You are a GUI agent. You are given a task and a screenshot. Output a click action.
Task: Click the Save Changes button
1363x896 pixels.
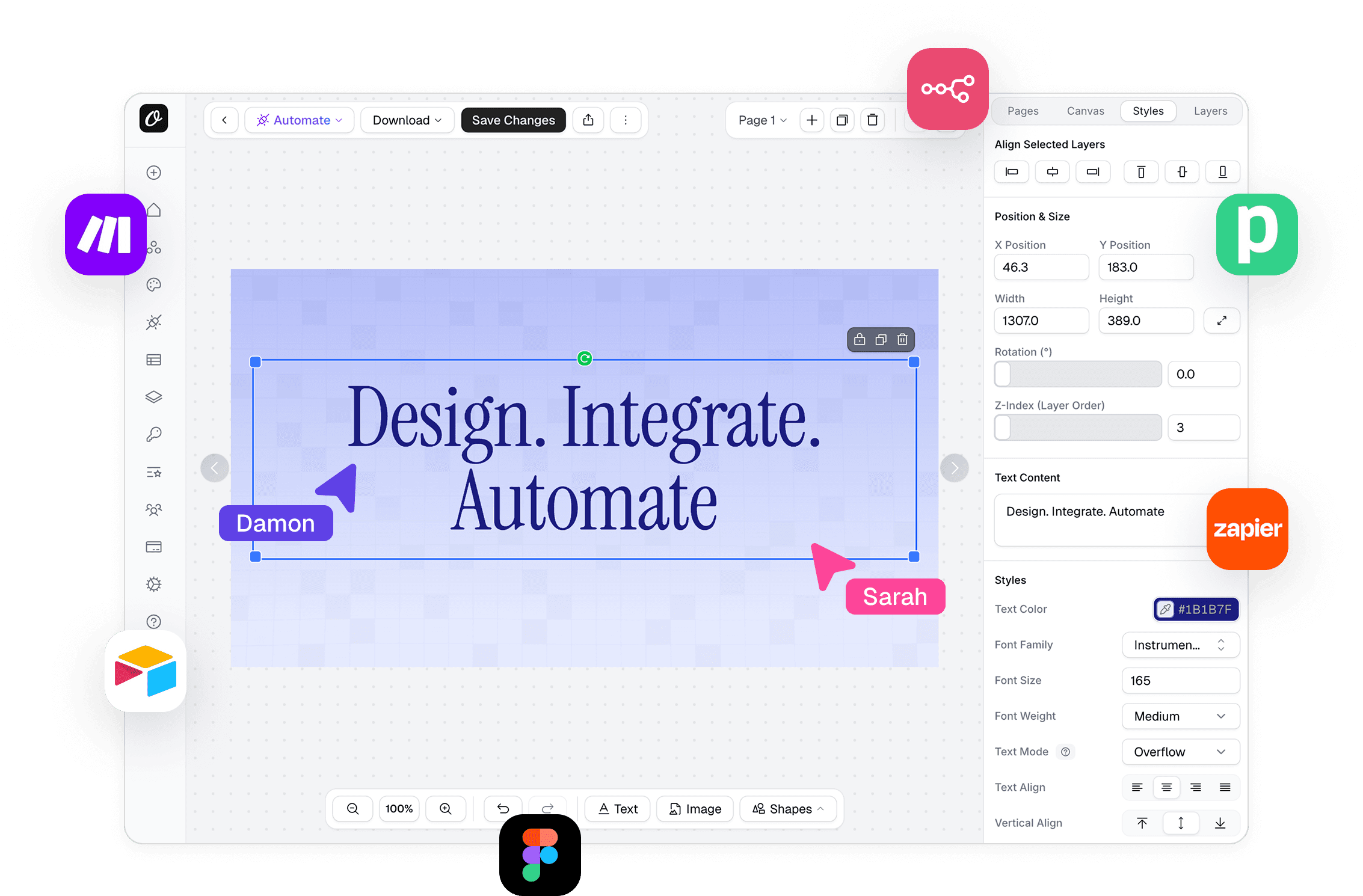pos(513,120)
